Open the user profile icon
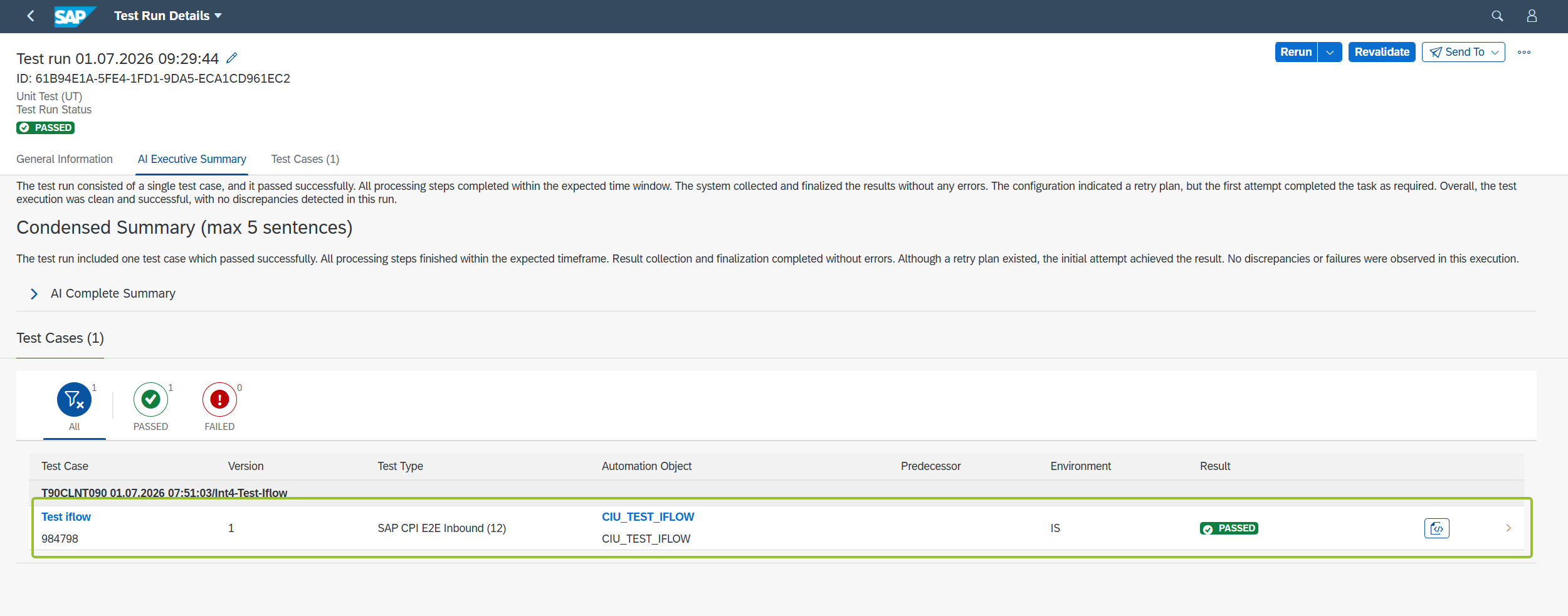 pos(1532,16)
